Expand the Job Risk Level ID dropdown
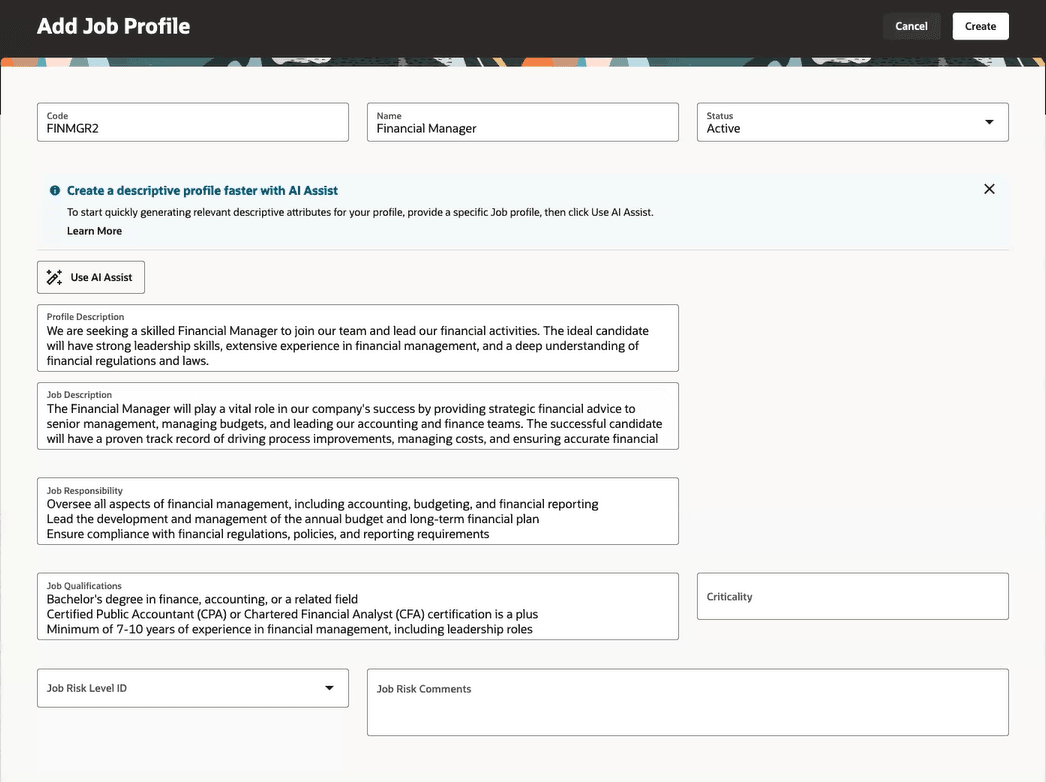The width and height of the screenshot is (1046, 782). [193, 688]
